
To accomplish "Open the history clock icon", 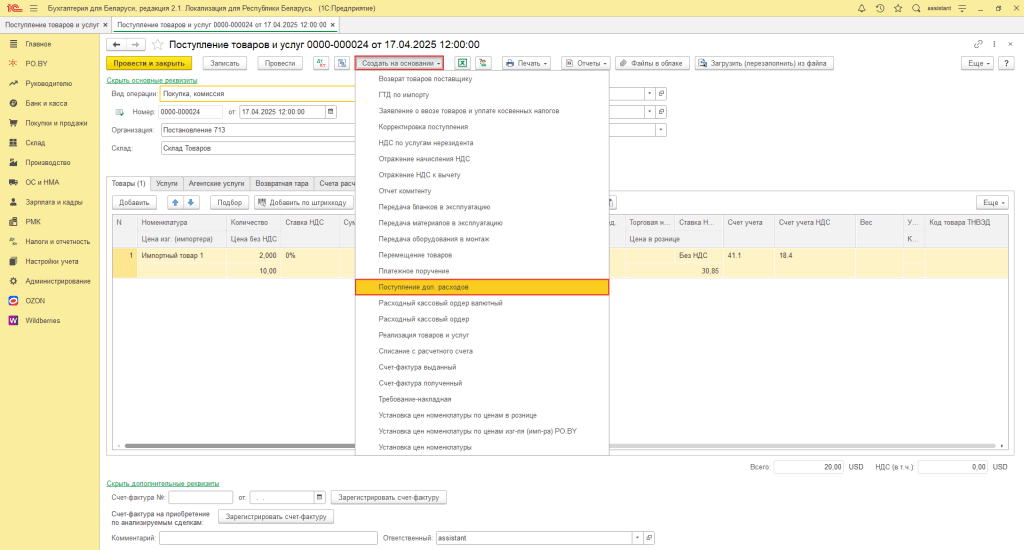I will pyautogui.click(x=880, y=8).
